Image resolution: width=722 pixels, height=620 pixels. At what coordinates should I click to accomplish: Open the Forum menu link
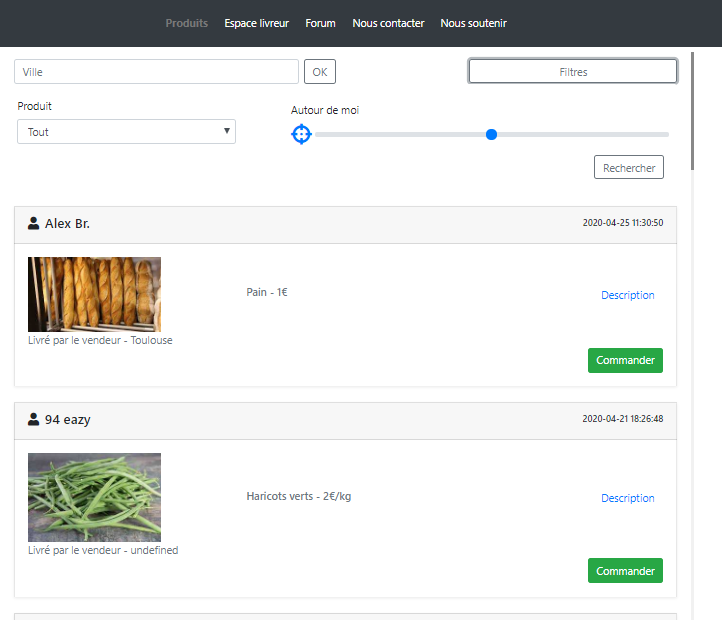(x=320, y=23)
